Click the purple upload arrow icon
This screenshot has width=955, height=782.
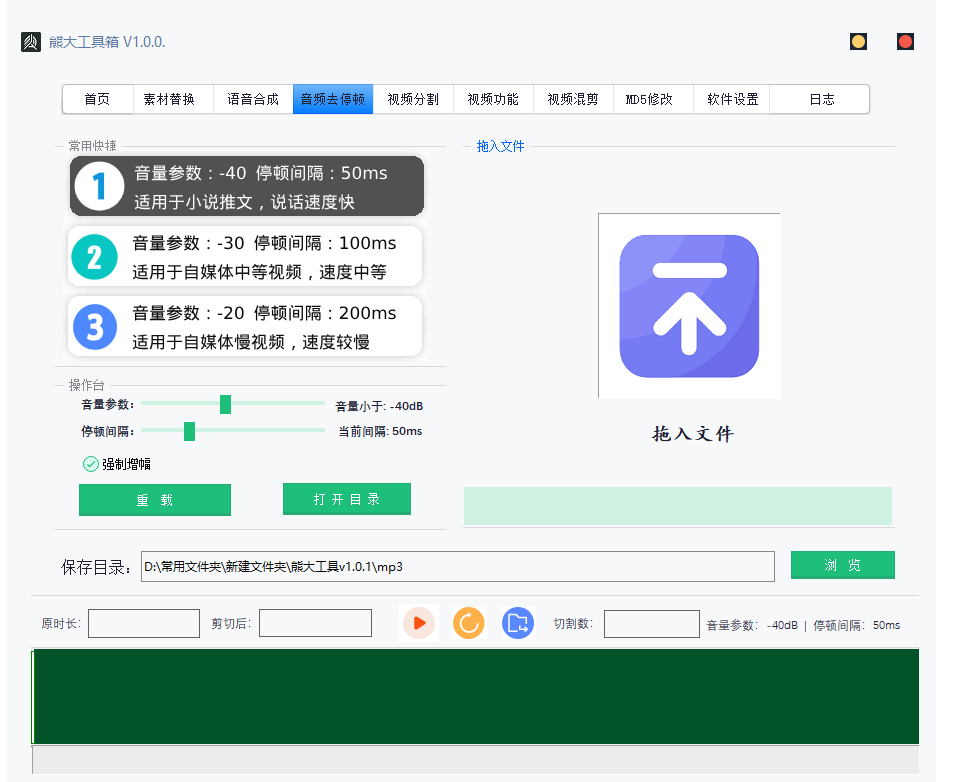(689, 306)
